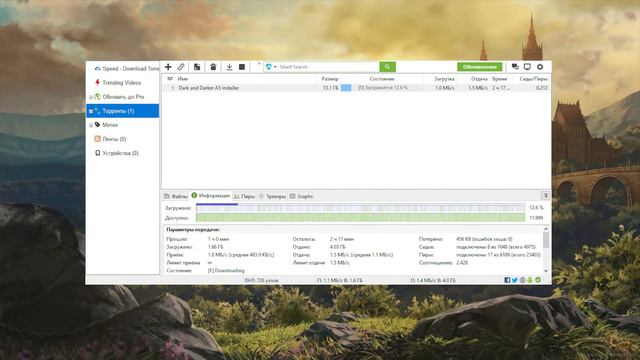This screenshot has height=360, width=640.
Task: Click scroll-up arrow in the info panel
Action: (546, 229)
